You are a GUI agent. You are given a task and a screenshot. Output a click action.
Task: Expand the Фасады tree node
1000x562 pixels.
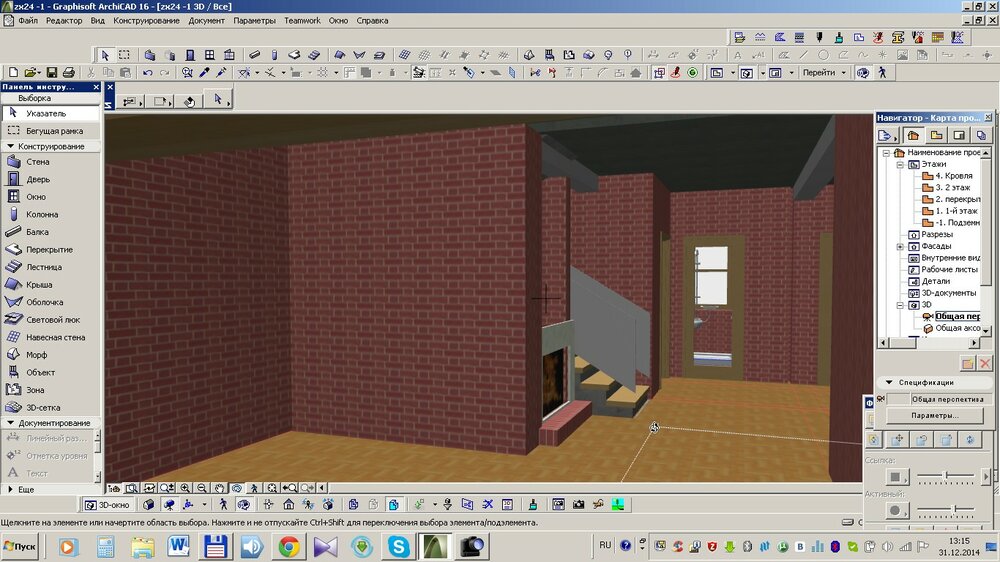[900, 246]
